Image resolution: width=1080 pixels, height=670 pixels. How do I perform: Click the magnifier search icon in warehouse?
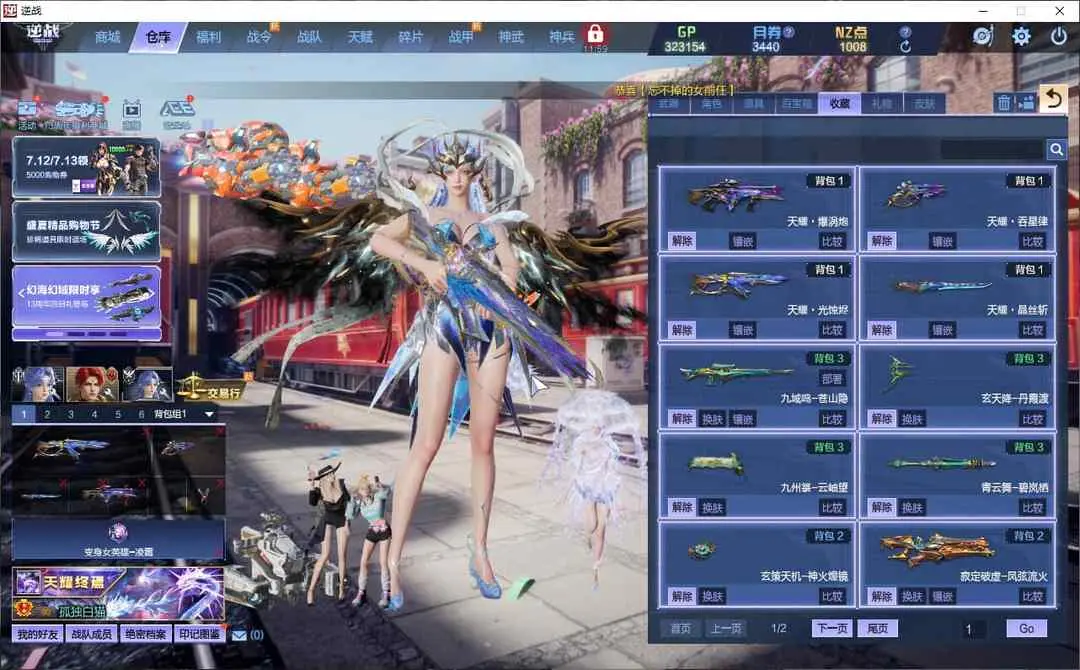coord(1056,150)
